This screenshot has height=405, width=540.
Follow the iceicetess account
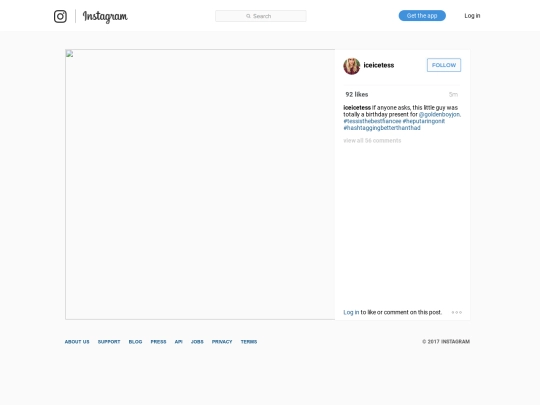(444, 65)
